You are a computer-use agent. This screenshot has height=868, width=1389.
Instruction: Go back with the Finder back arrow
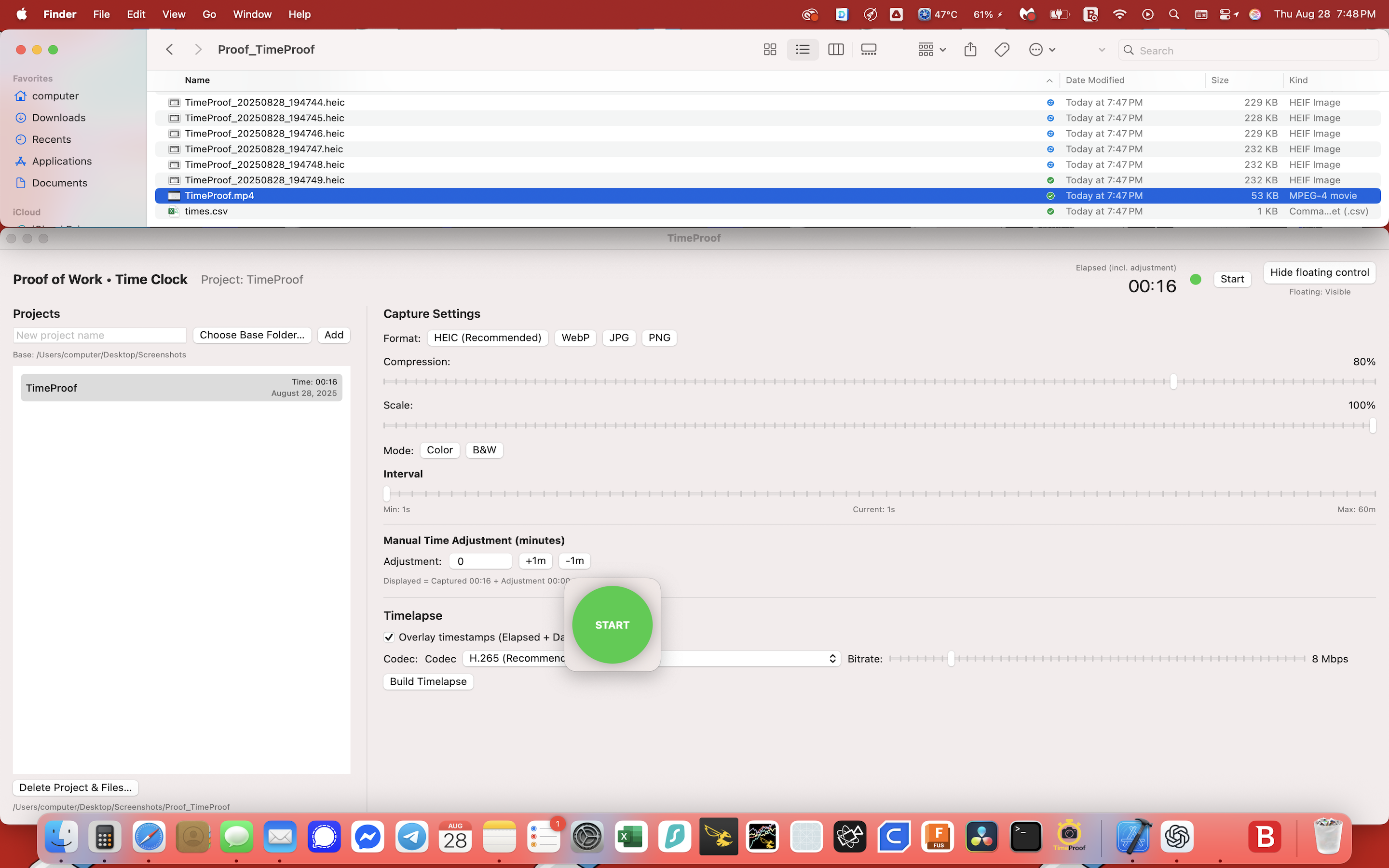[x=169, y=50]
